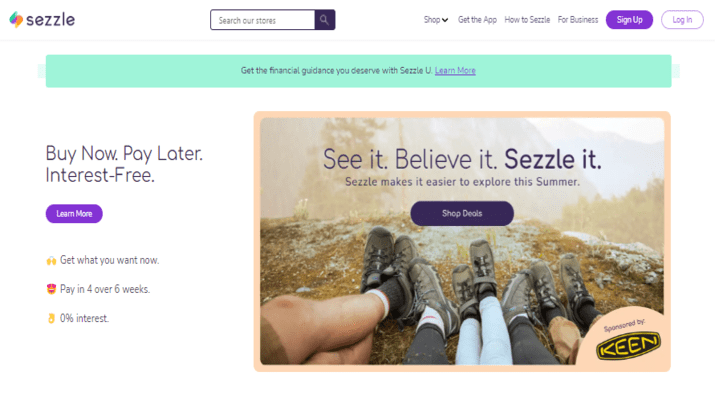This screenshot has height=420, width=715.
Task: Click the Shop Deals button
Action: pos(462,213)
